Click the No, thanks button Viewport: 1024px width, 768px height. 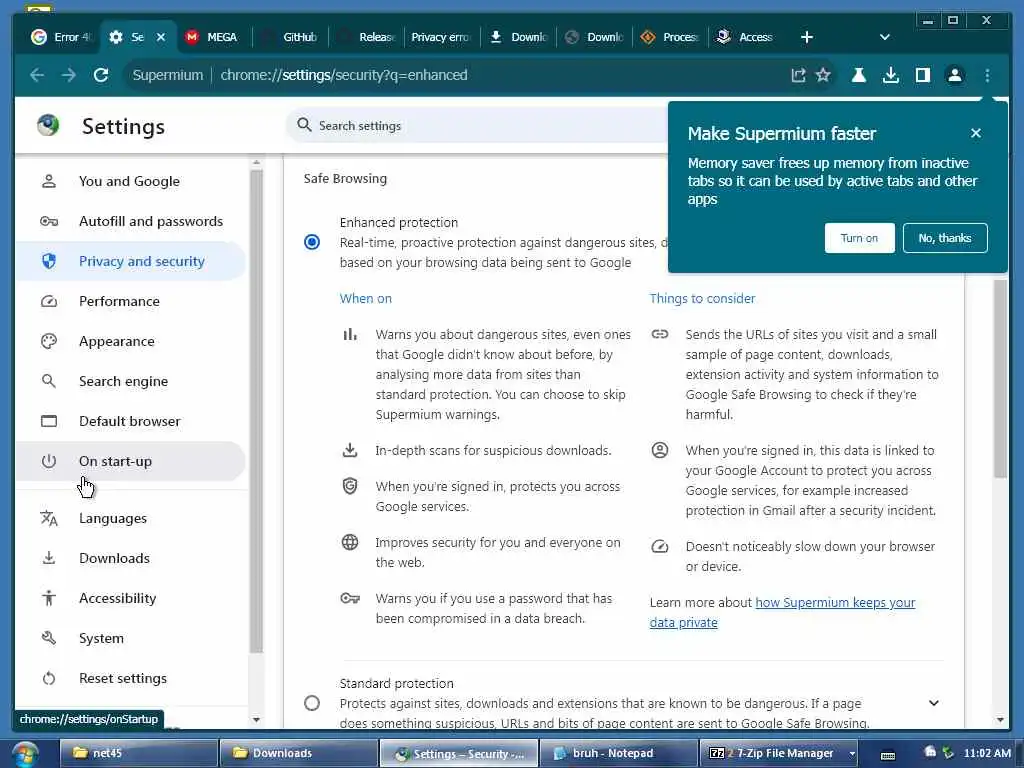[x=945, y=238]
